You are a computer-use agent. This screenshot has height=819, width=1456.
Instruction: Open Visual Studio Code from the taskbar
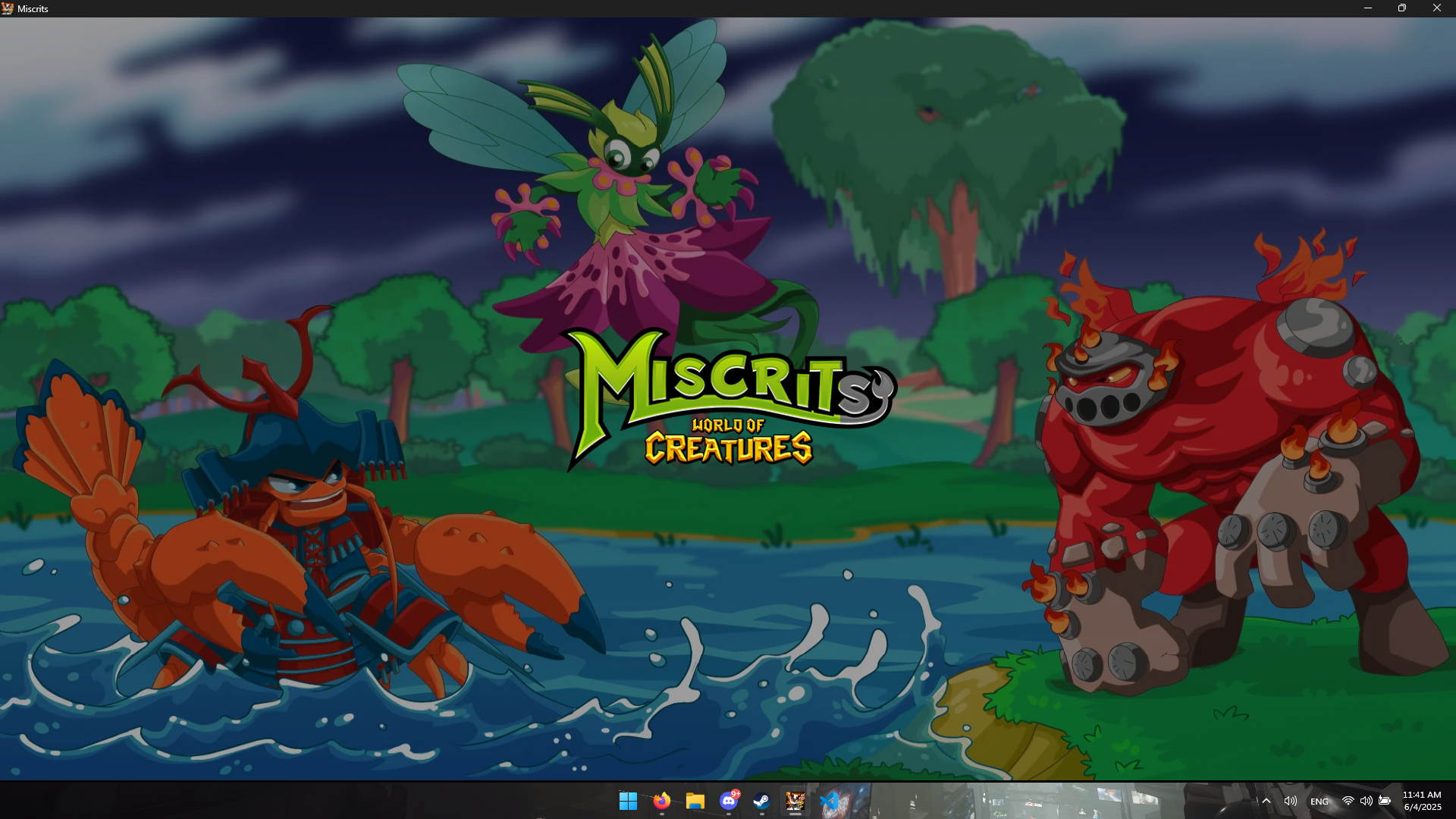pos(829,801)
